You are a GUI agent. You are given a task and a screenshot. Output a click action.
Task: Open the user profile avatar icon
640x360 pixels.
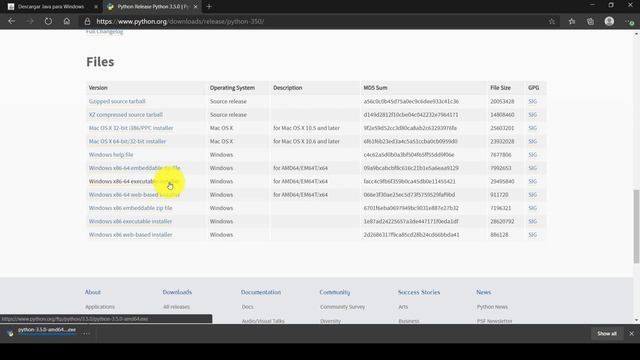[x=609, y=21]
